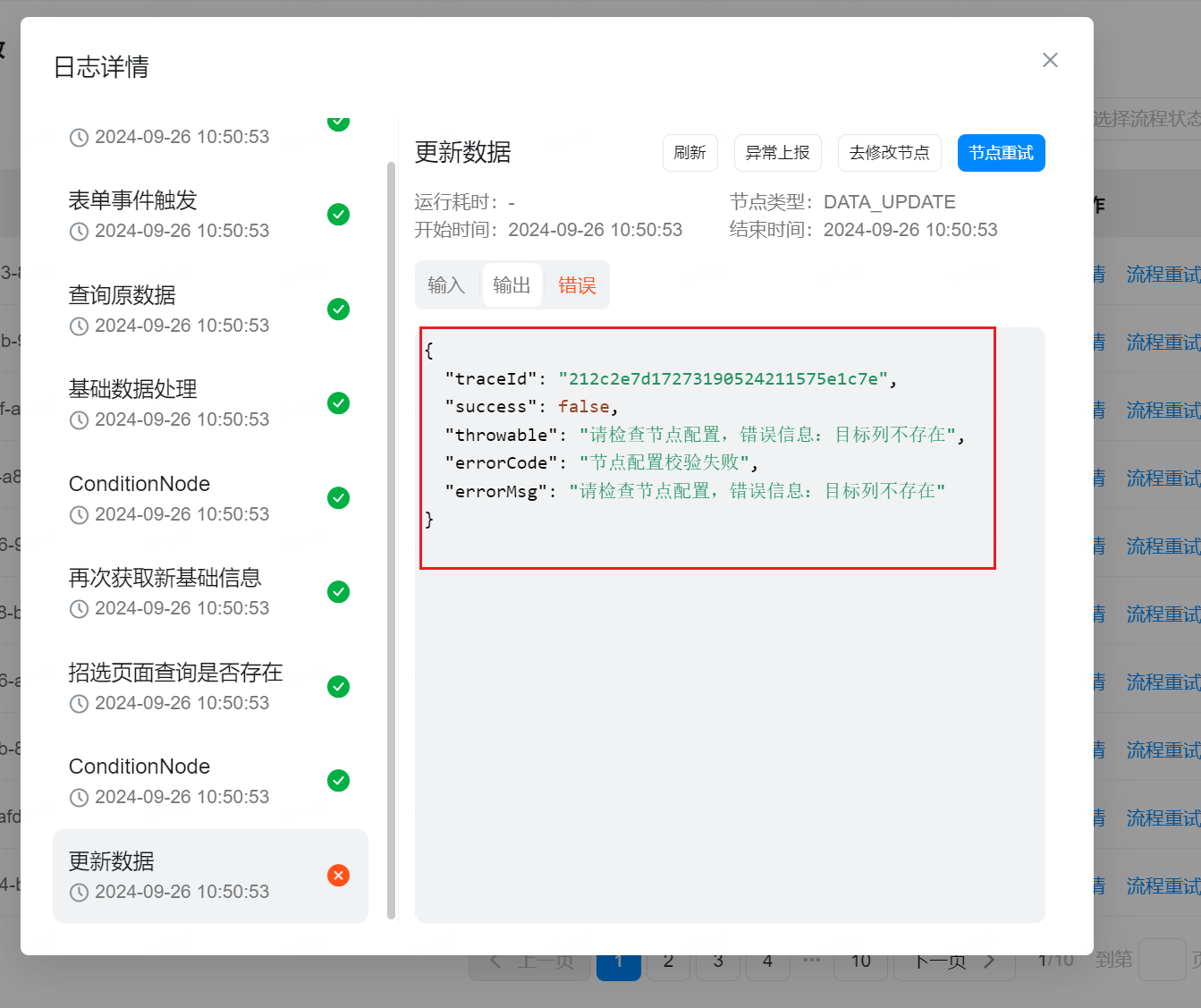Click 上一页 in background pagination
Screen dimensions: 1201x1008
[530, 961]
